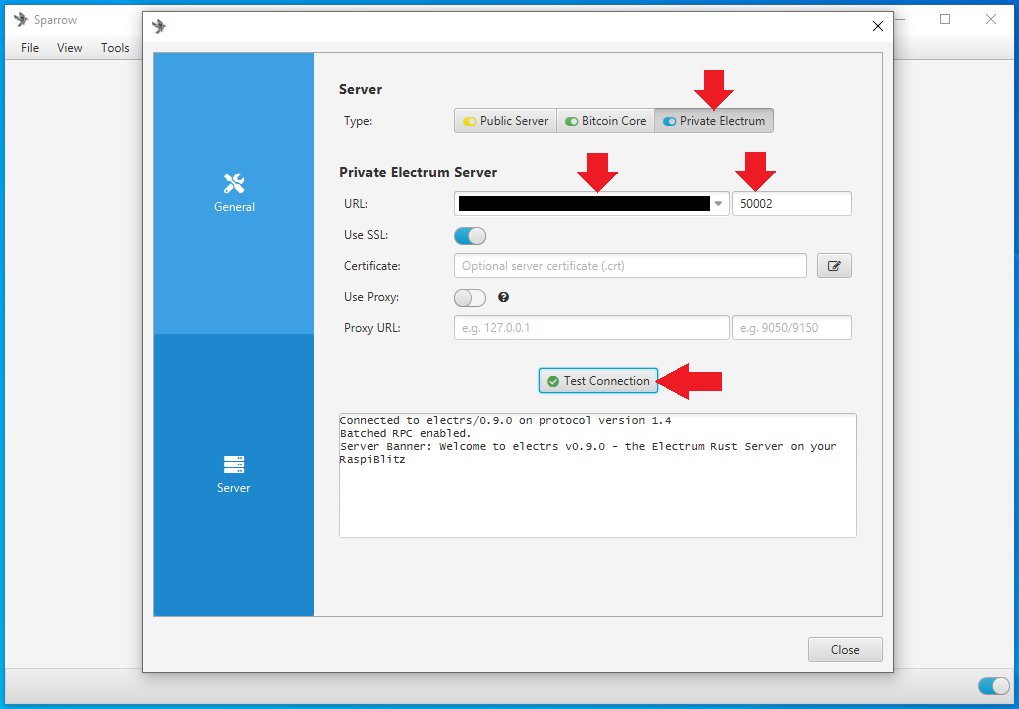Click the Close button in the dialog
The height and width of the screenshot is (709, 1019).
(x=845, y=649)
